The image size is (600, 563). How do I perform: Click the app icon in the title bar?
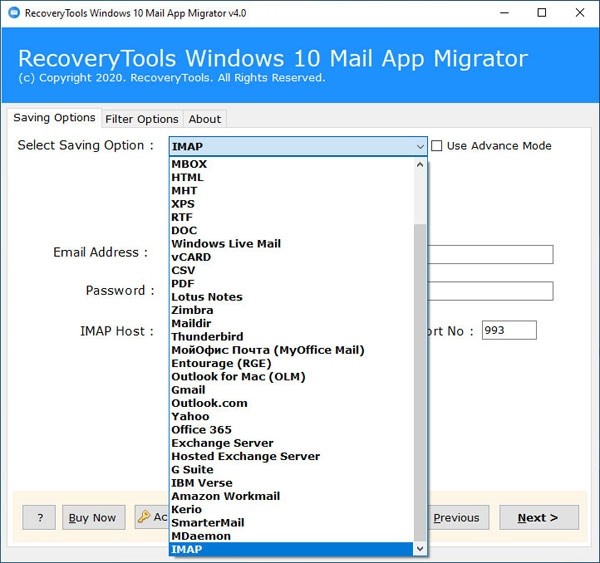coord(14,13)
